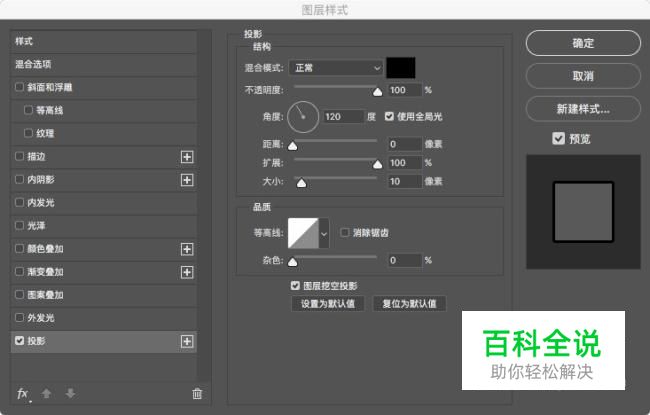Open the contour picker dropdown arrow
Viewport: 650px width, 415px height.
pos(324,233)
